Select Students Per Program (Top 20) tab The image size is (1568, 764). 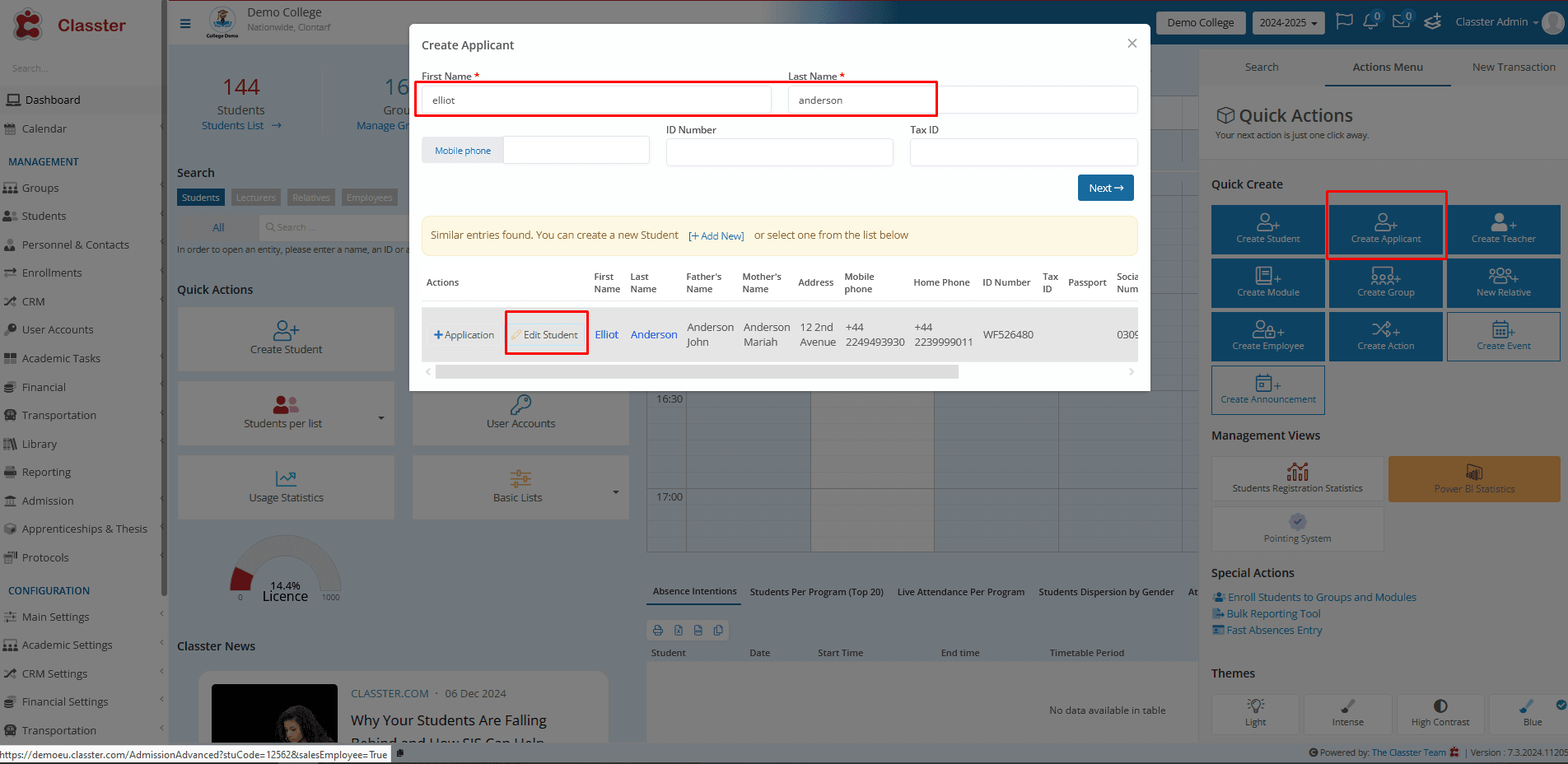(816, 592)
